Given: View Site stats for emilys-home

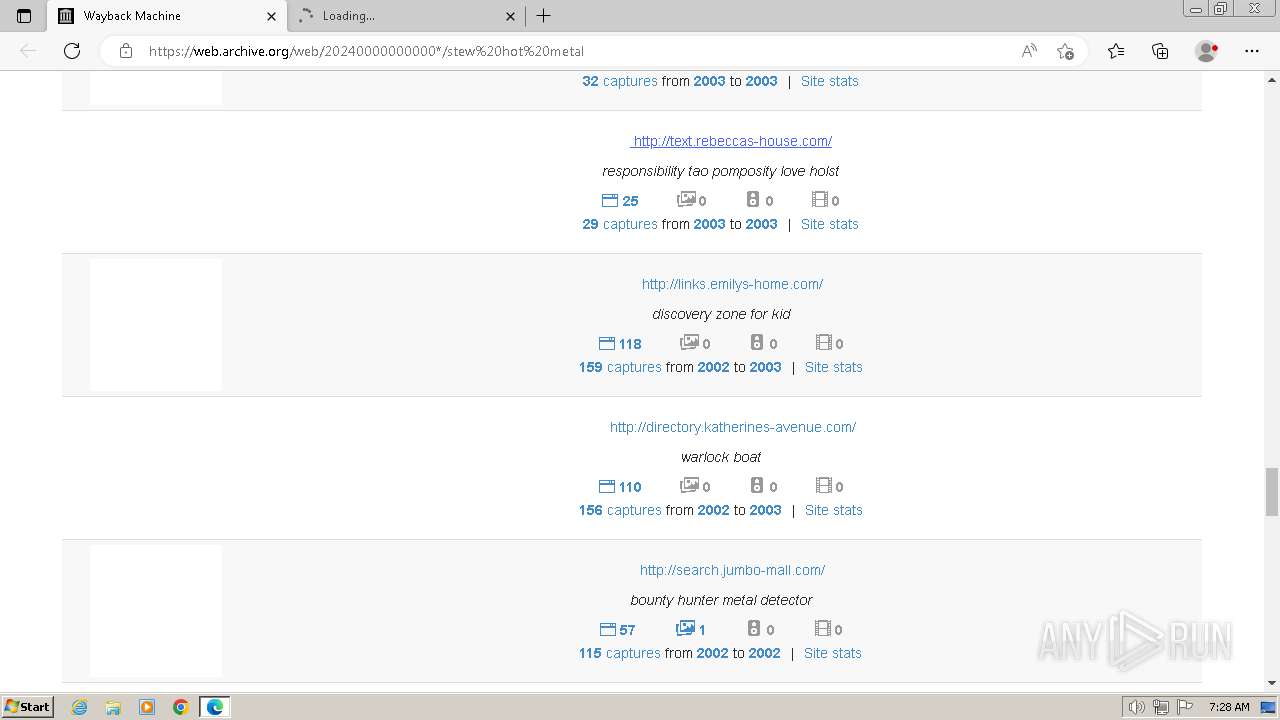Looking at the screenshot, I should [x=833, y=367].
